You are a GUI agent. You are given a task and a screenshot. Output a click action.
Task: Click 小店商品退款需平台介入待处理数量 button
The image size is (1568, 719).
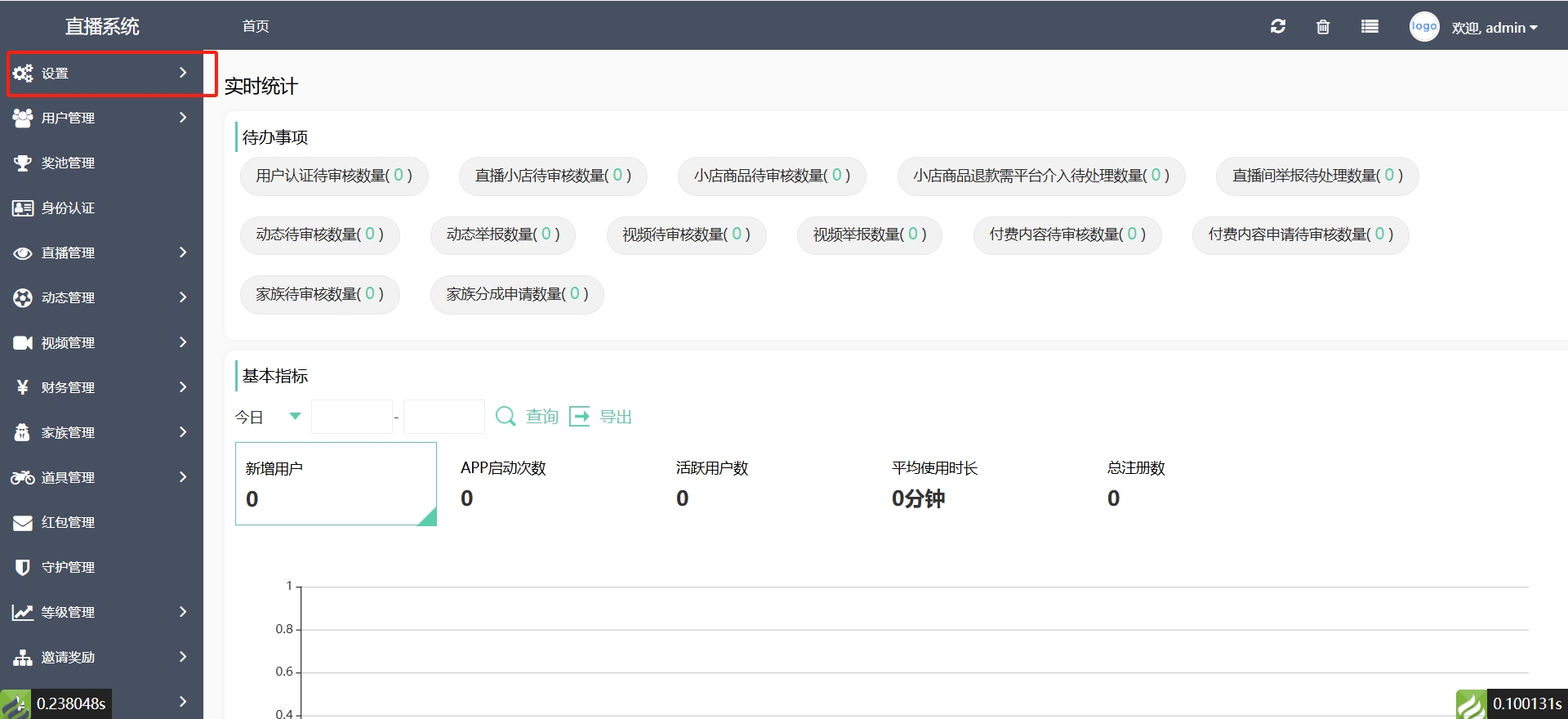pos(1041,176)
